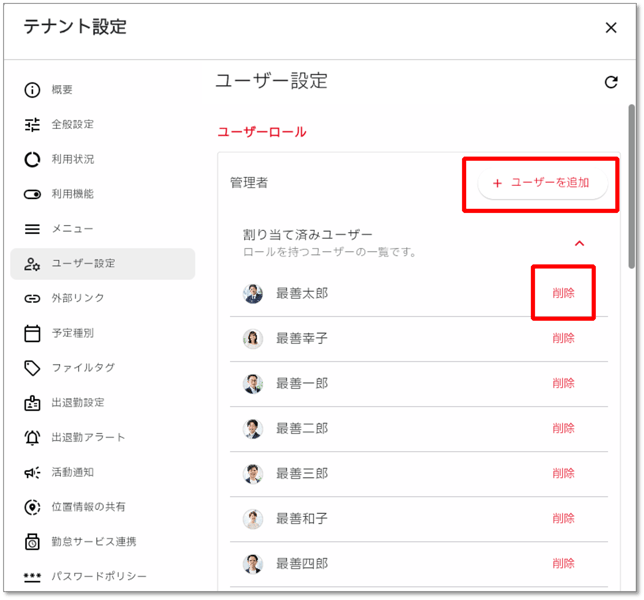
Task: Open the 位置情報の共有 menu item
Action: tap(103, 507)
